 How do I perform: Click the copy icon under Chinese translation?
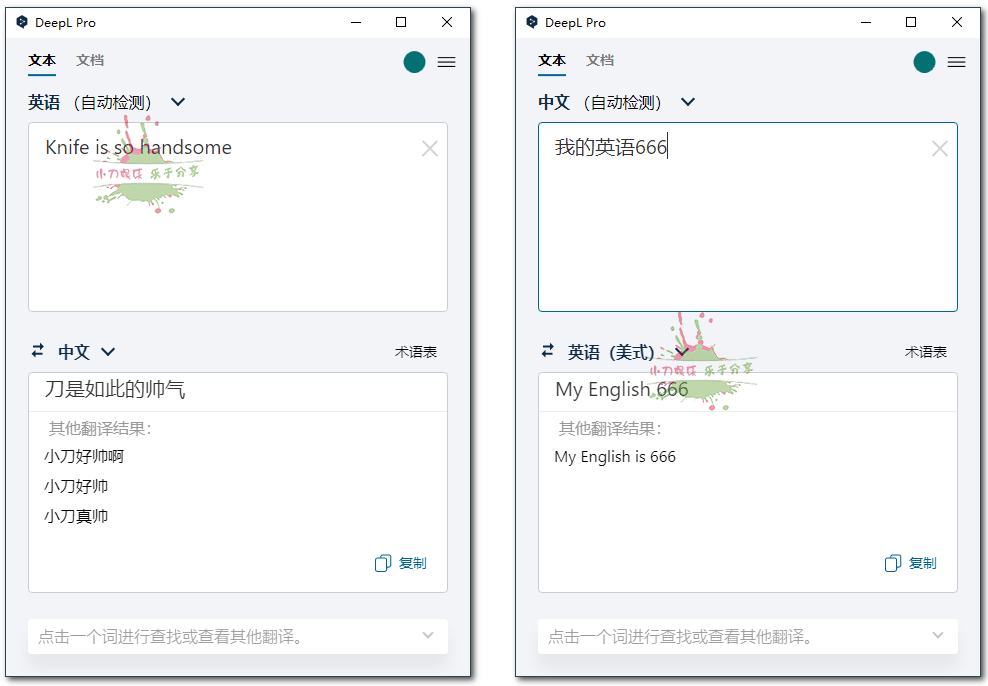(382, 562)
